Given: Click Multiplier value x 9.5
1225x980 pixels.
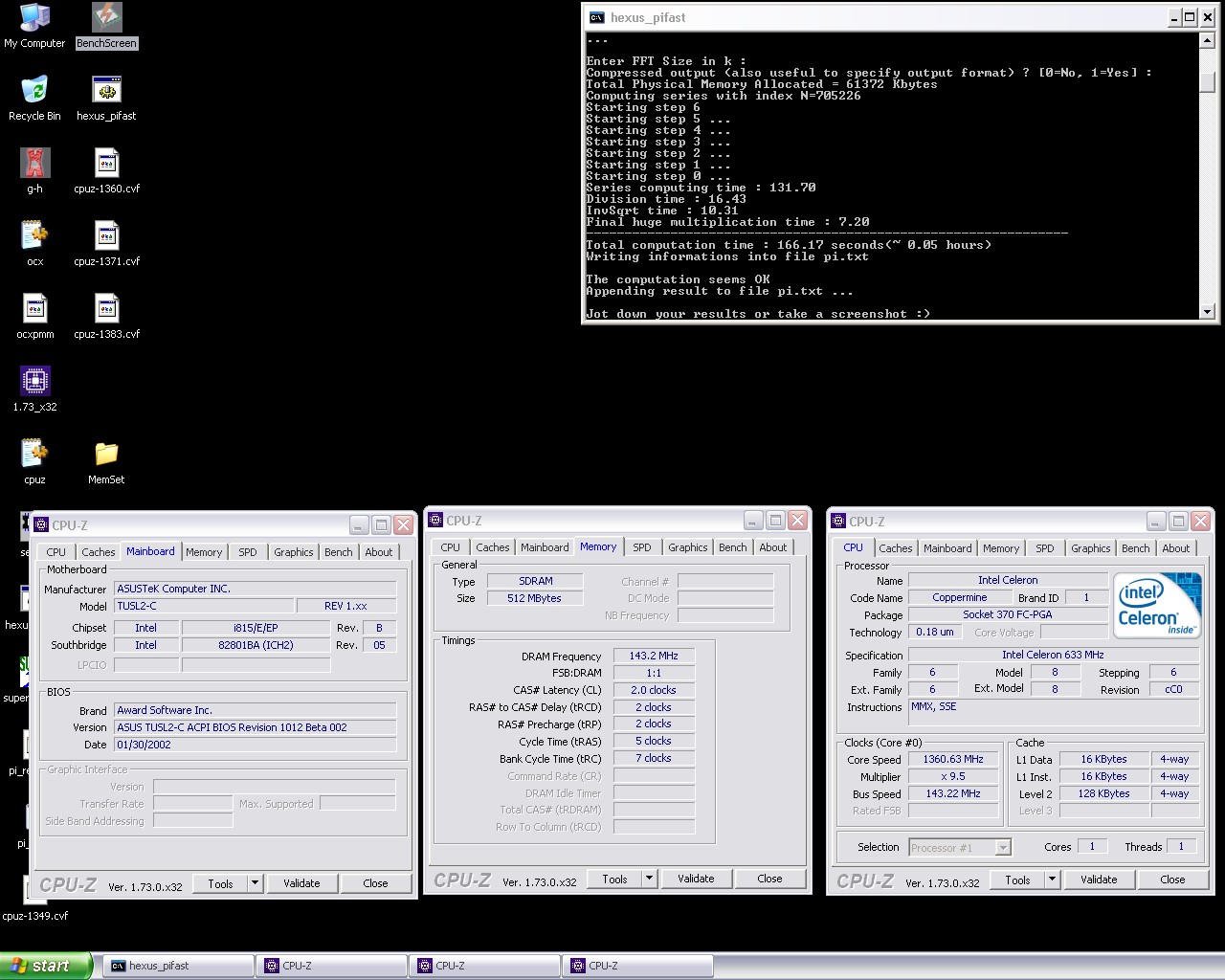Looking at the screenshot, I should click(x=953, y=776).
